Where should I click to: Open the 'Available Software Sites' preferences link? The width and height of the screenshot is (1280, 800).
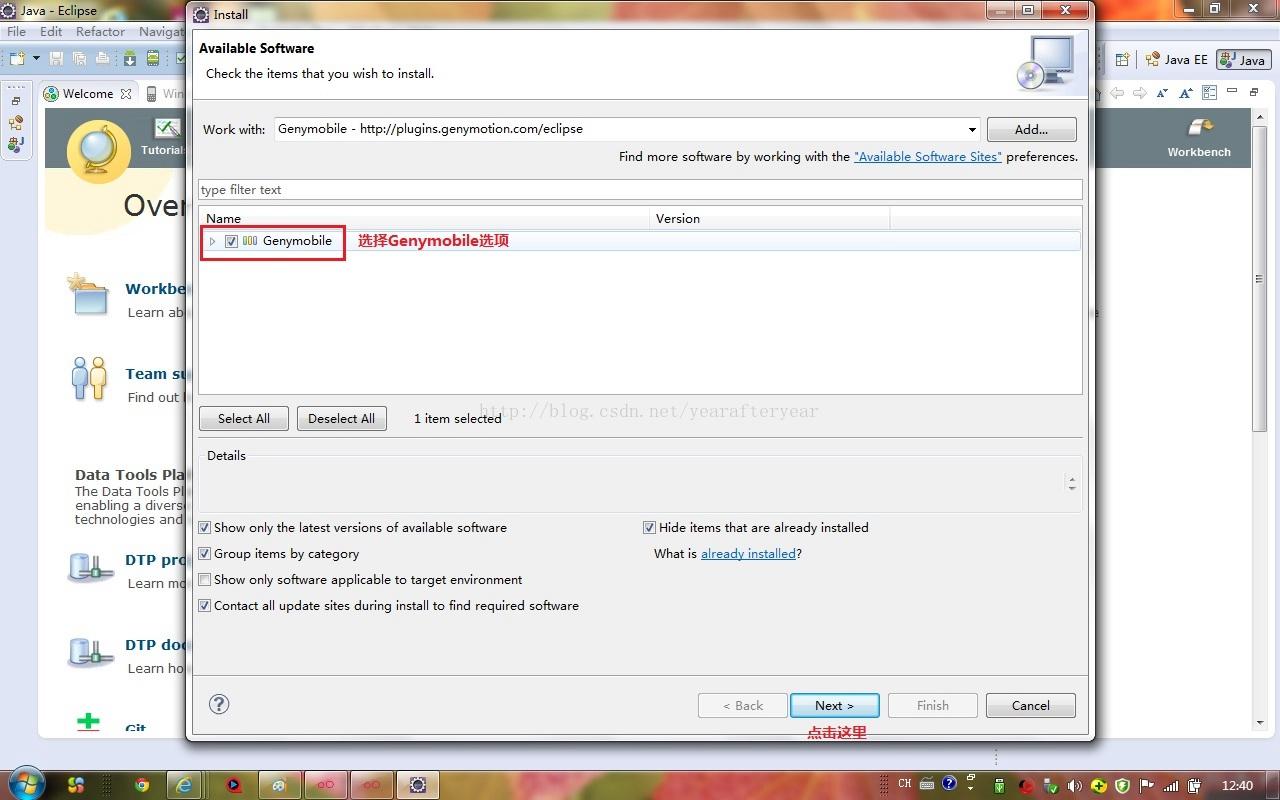(x=927, y=156)
